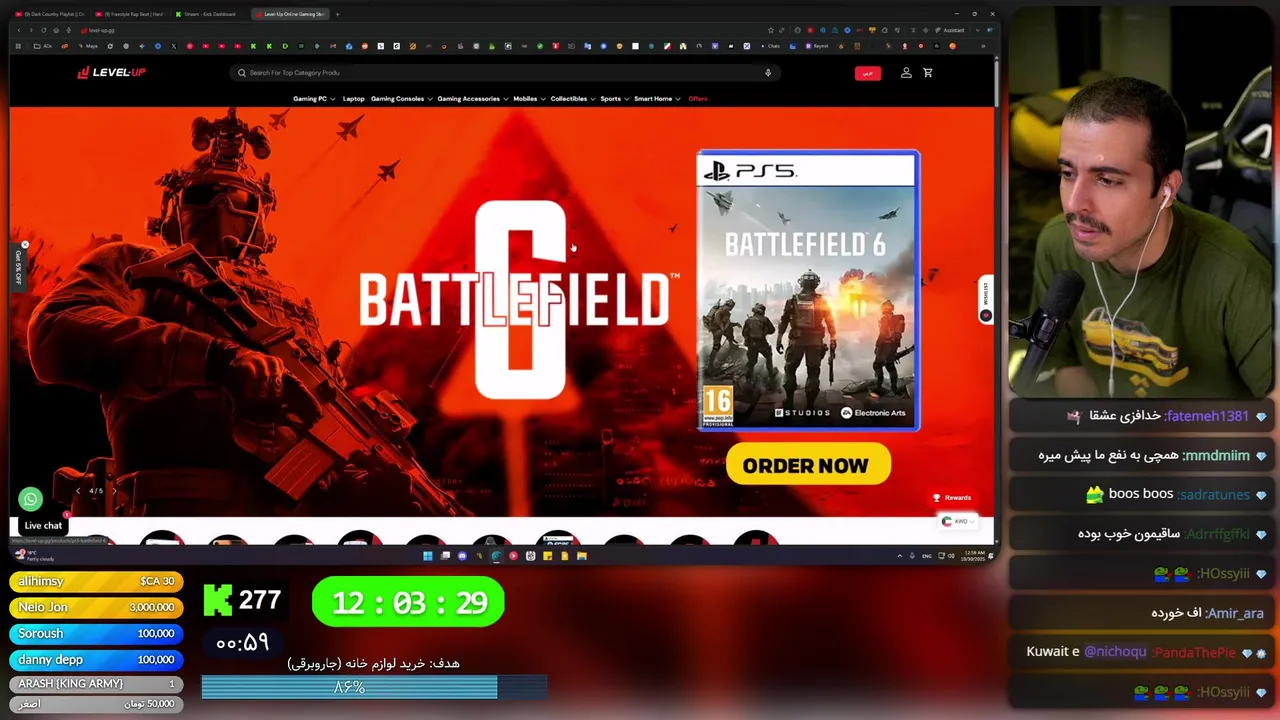
Task: Bookmark this page with star icon
Action: pos(770,30)
